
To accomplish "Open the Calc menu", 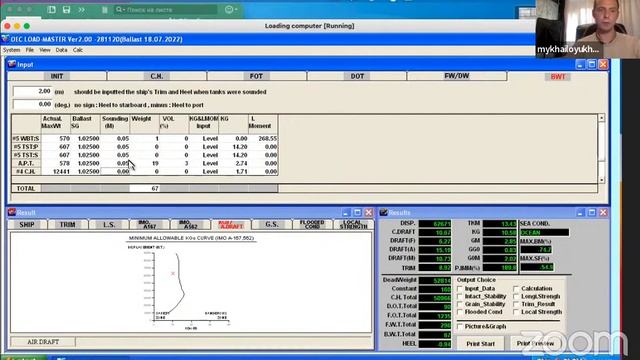I will pyautogui.click(x=78, y=50).
